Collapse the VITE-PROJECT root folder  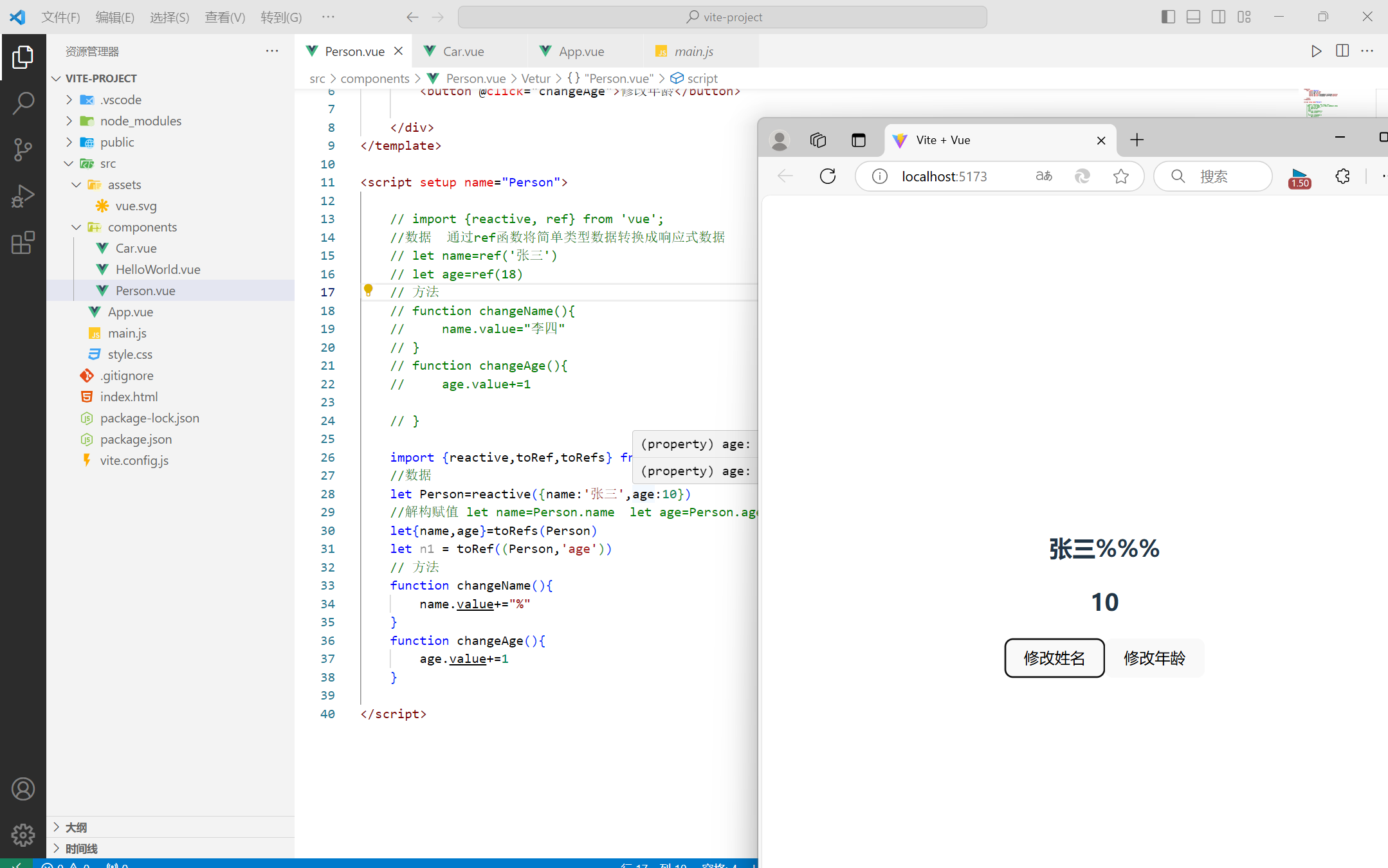click(57, 78)
